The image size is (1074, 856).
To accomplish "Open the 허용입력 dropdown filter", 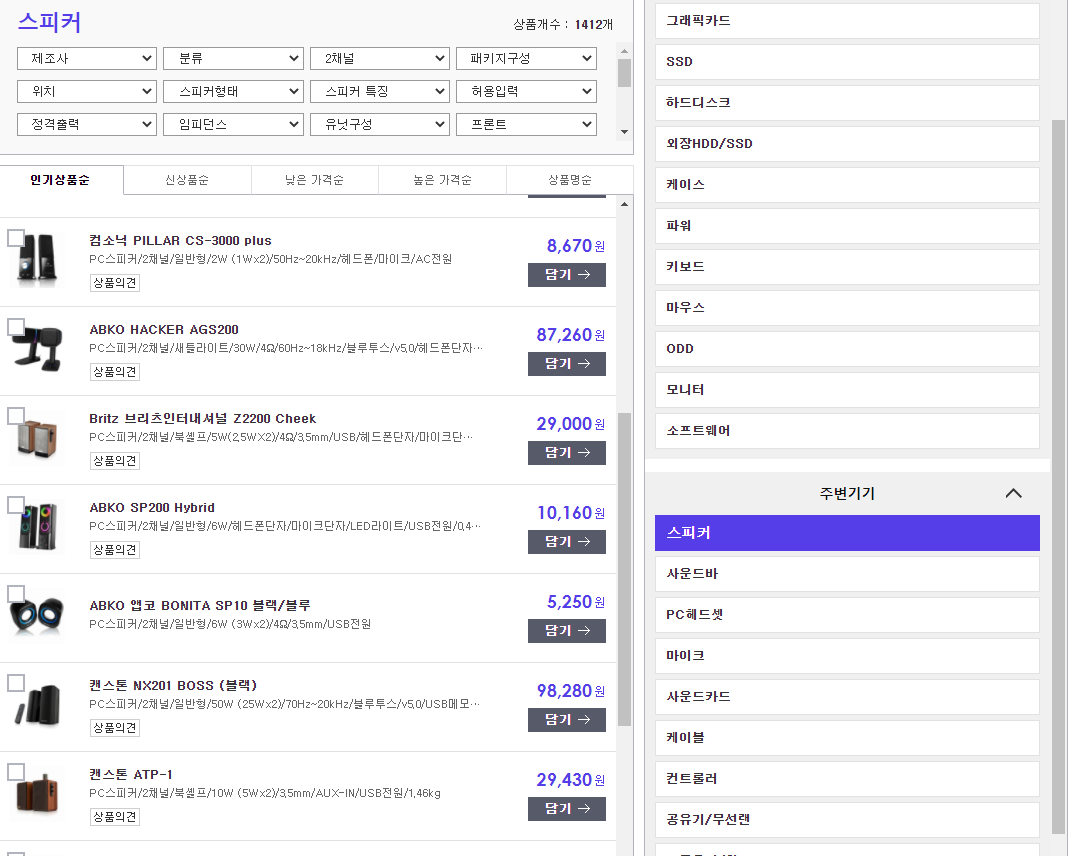I will click(x=526, y=91).
